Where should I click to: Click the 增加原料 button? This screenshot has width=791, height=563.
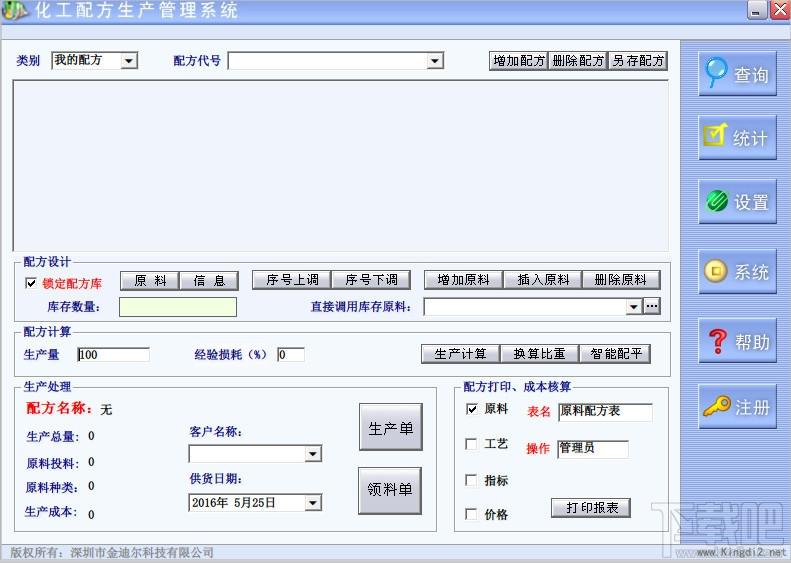(463, 280)
